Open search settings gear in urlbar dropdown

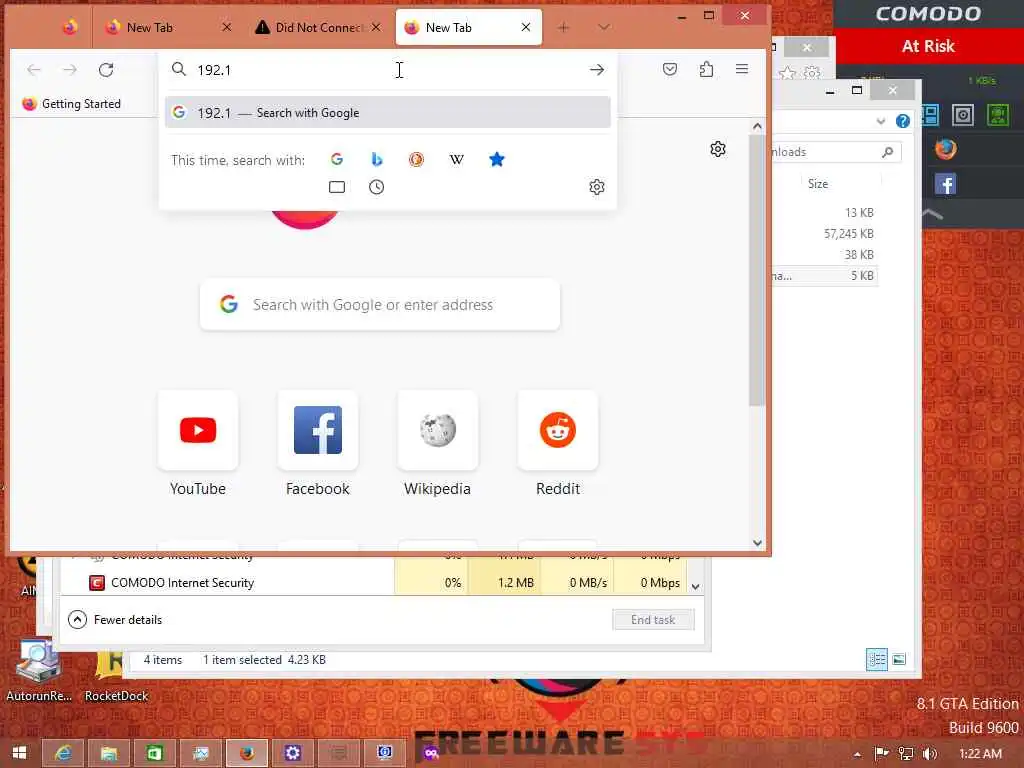[x=596, y=187]
